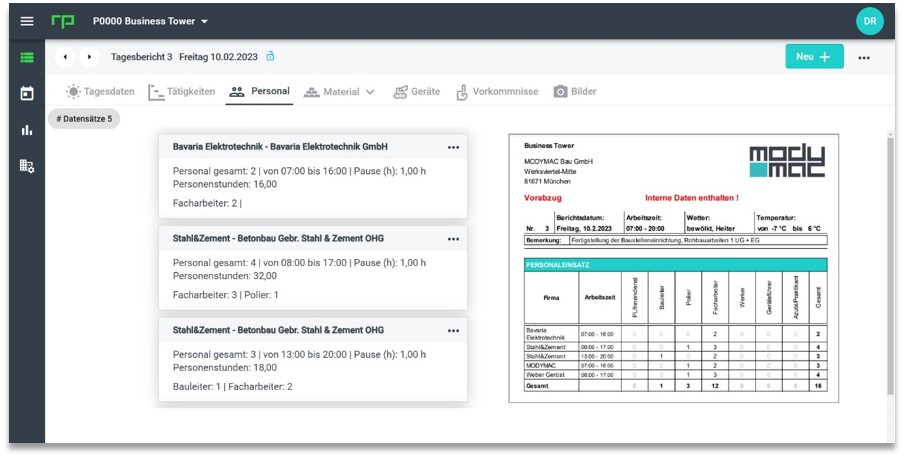The height and width of the screenshot is (458, 904).
Task: Click the Vorabzug label in preview
Action: coord(543,198)
